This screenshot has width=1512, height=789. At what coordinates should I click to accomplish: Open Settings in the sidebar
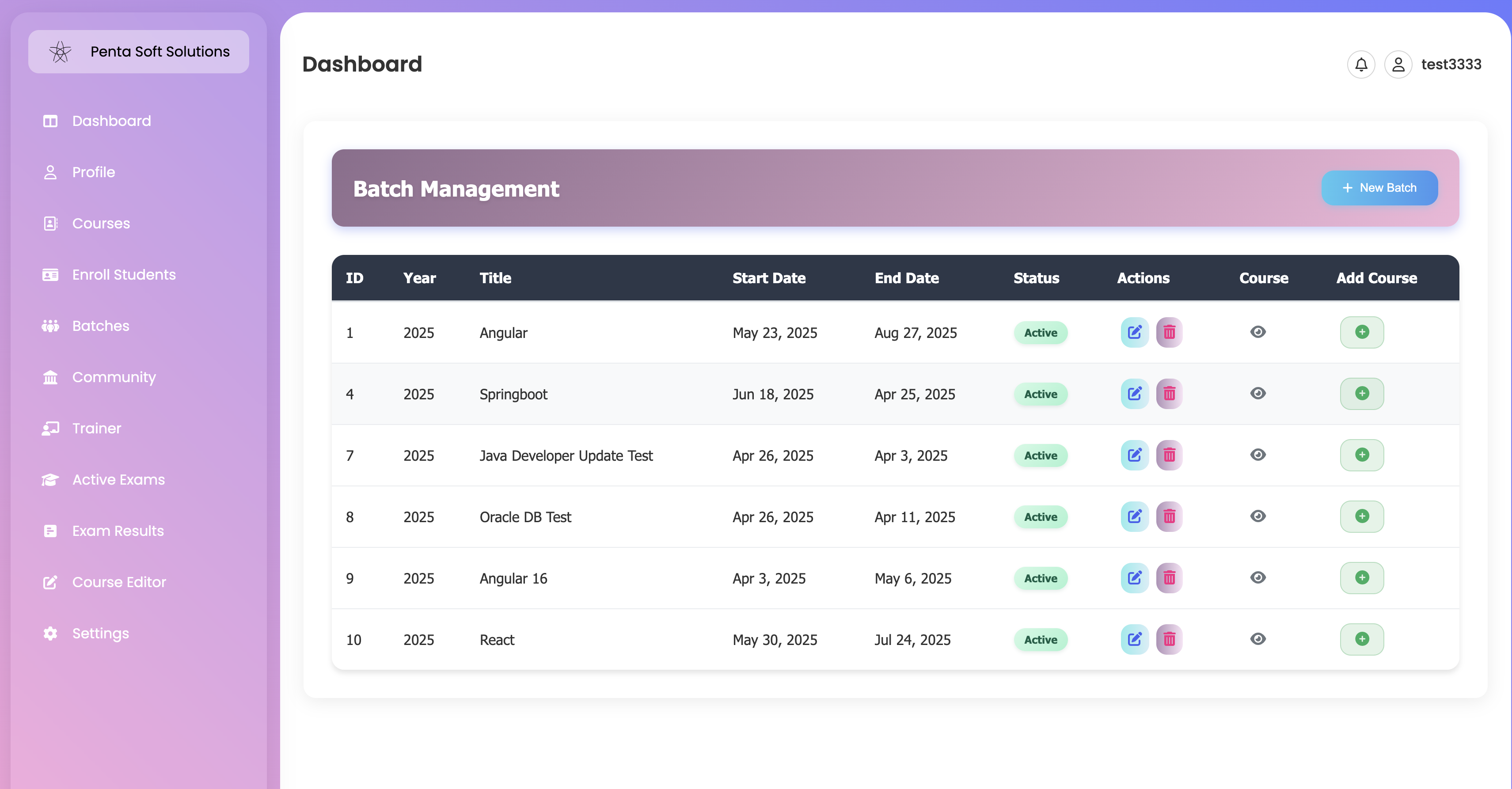tap(100, 633)
